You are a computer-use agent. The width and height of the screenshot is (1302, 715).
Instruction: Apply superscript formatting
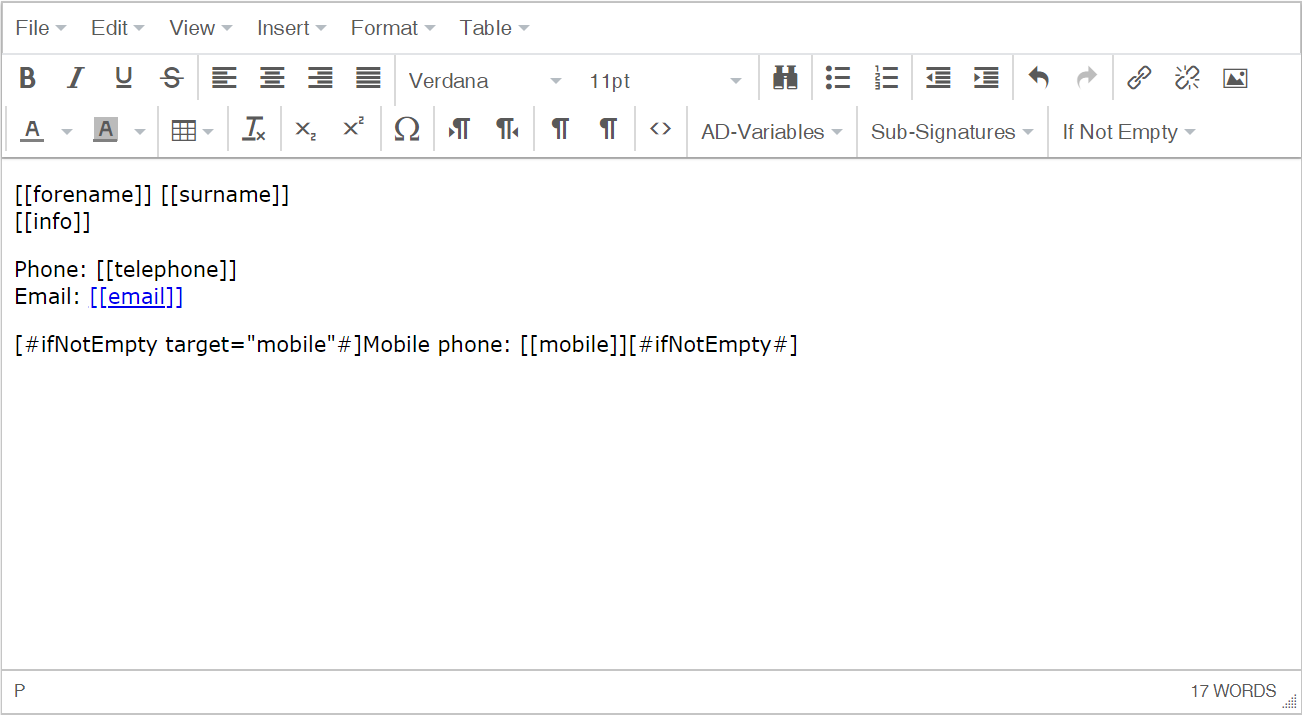pos(354,129)
